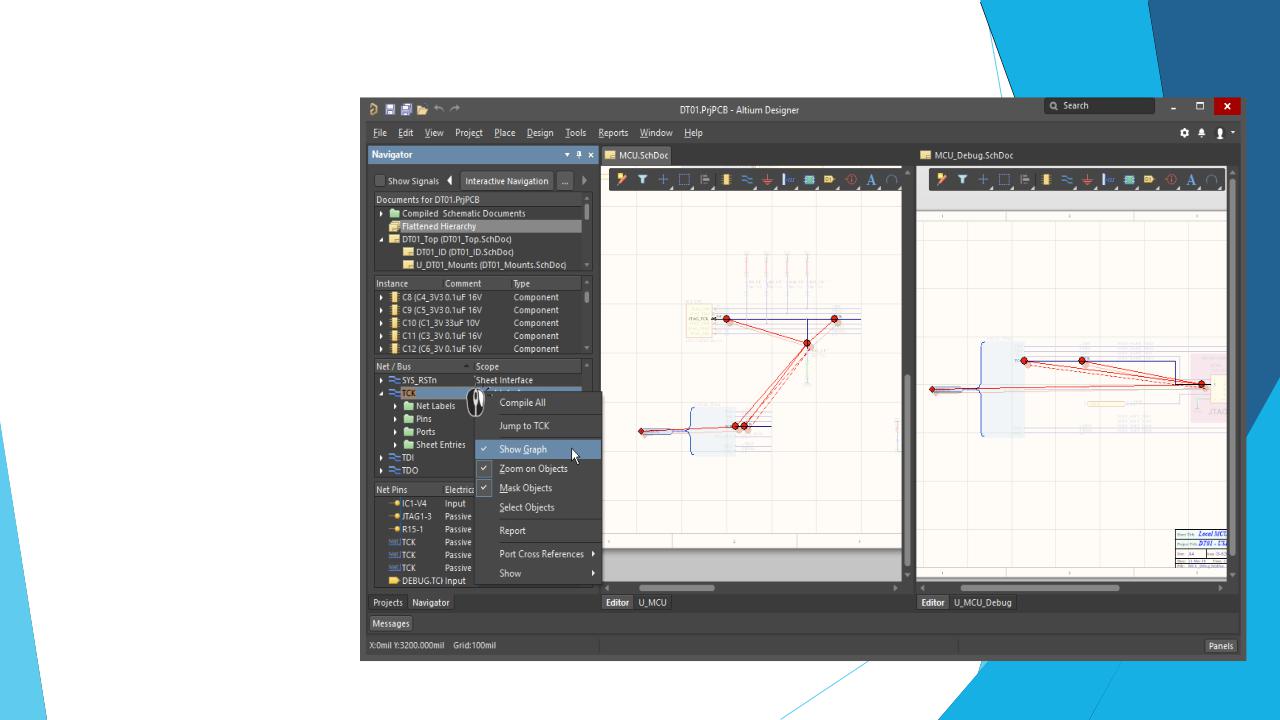Click the Redo arrow in title bar
Screen dimensions: 1280x720
[x=455, y=108]
